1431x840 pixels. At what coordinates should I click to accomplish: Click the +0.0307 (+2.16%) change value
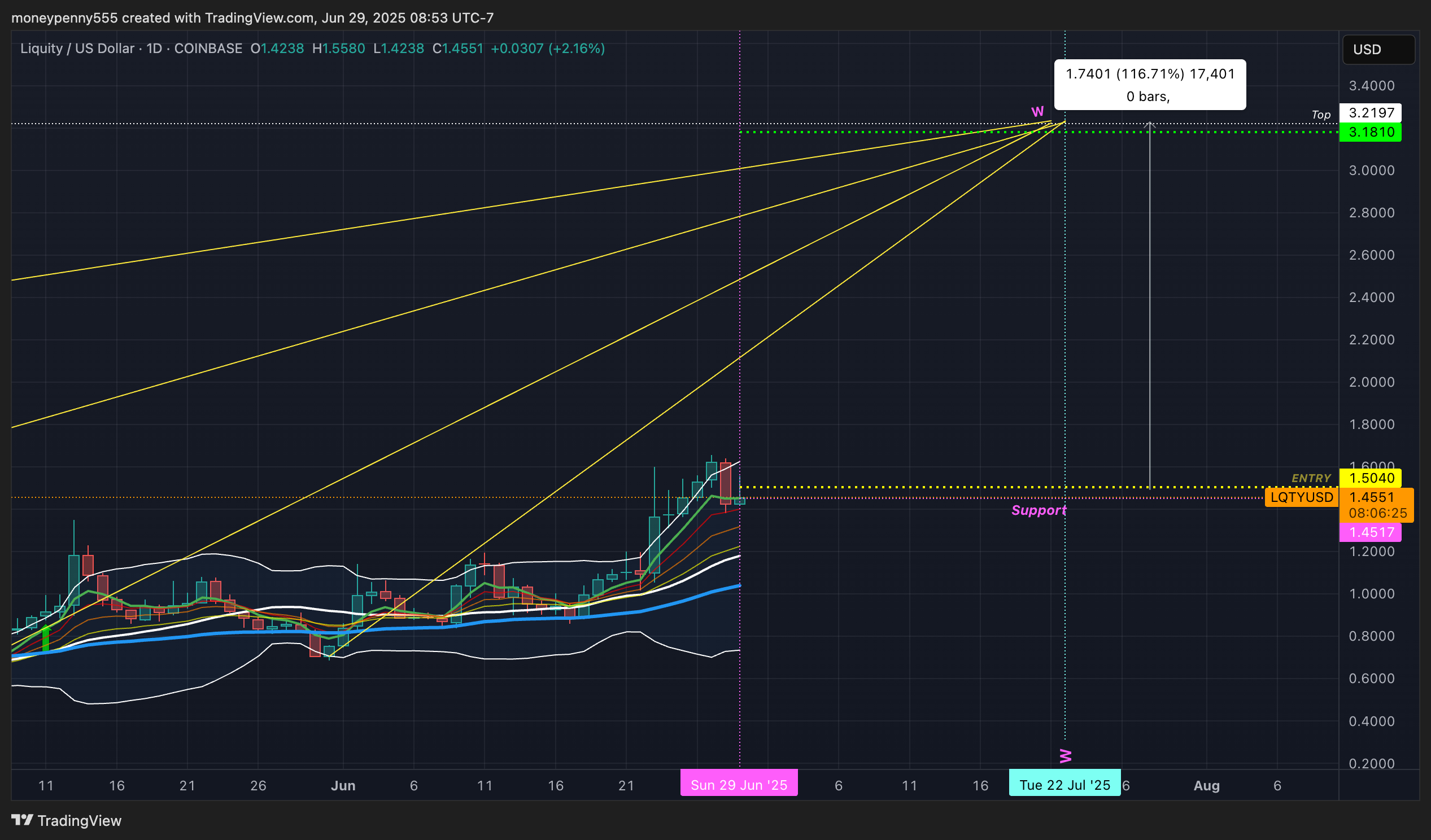[x=547, y=49]
